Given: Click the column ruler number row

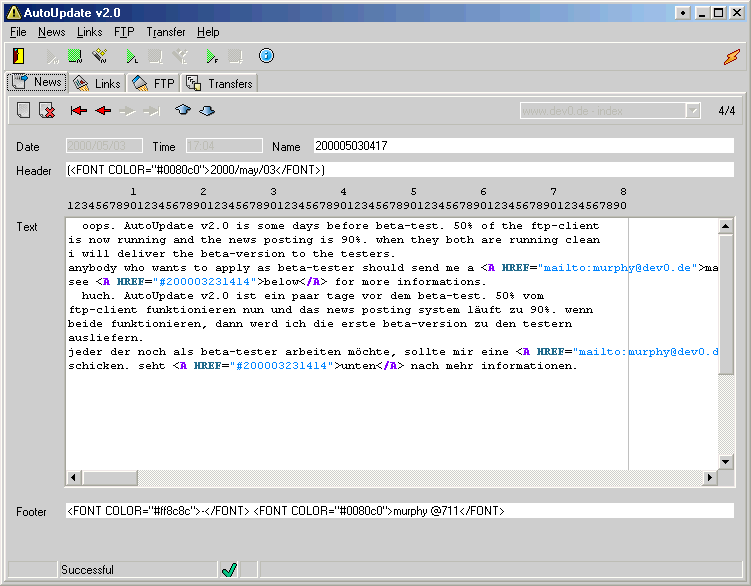Looking at the screenshot, I should [x=347, y=206].
